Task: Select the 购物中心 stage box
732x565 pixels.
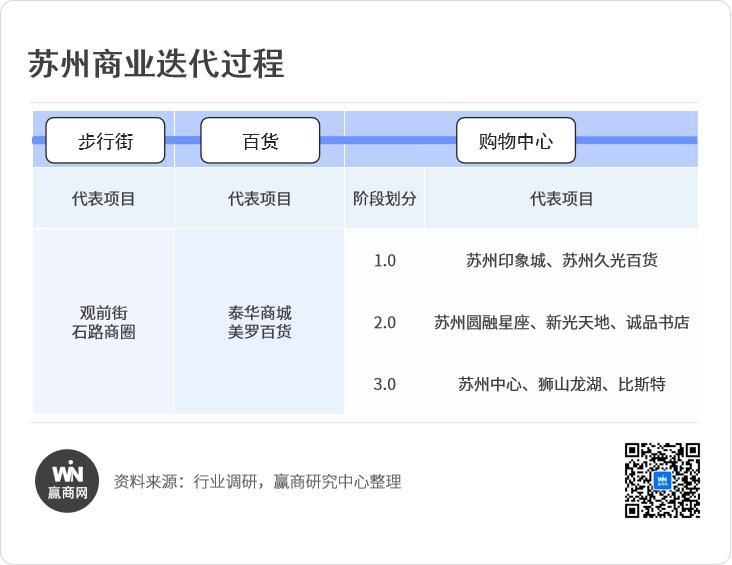Action: 516,141
